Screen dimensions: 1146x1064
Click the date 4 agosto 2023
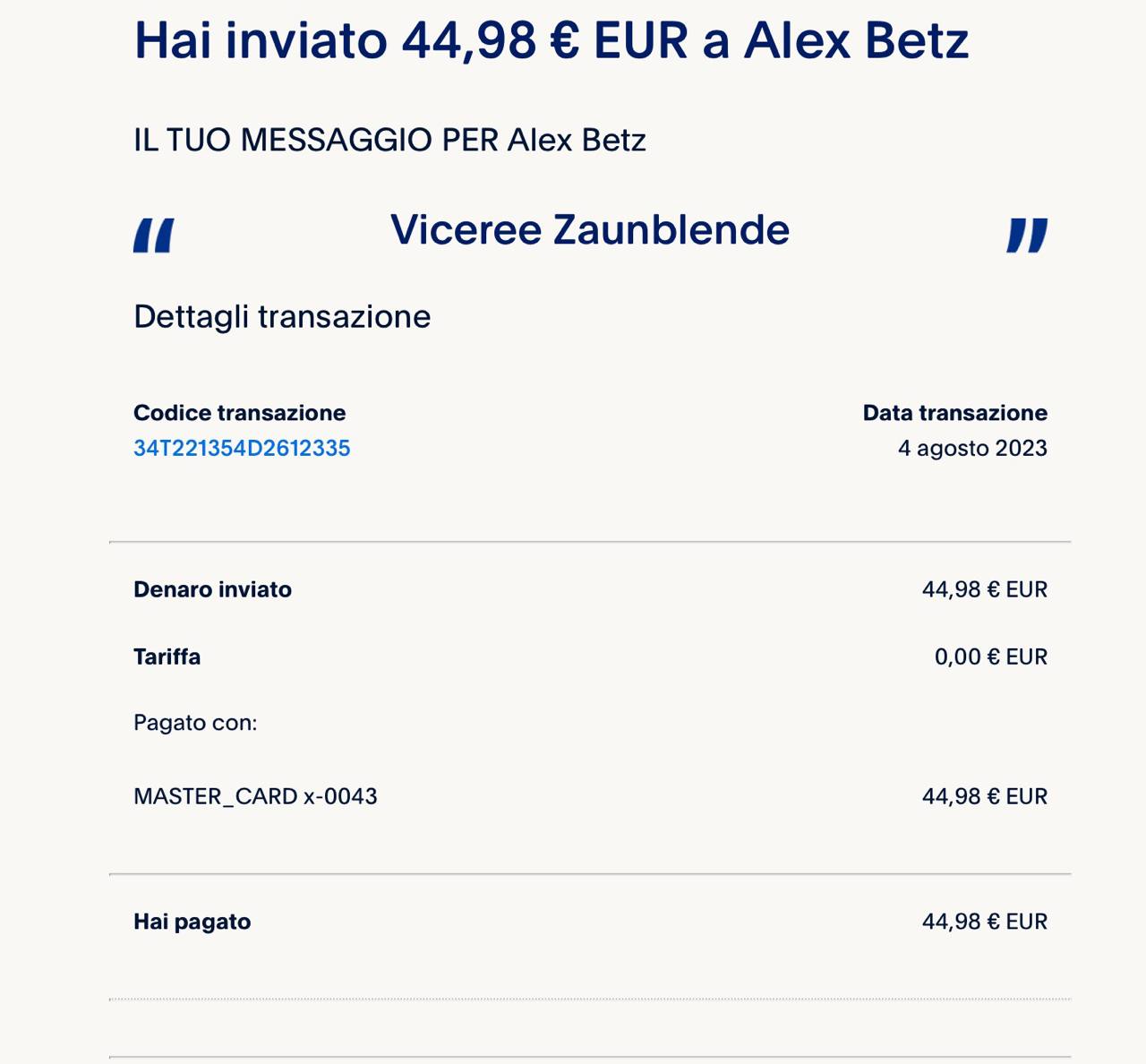972,448
